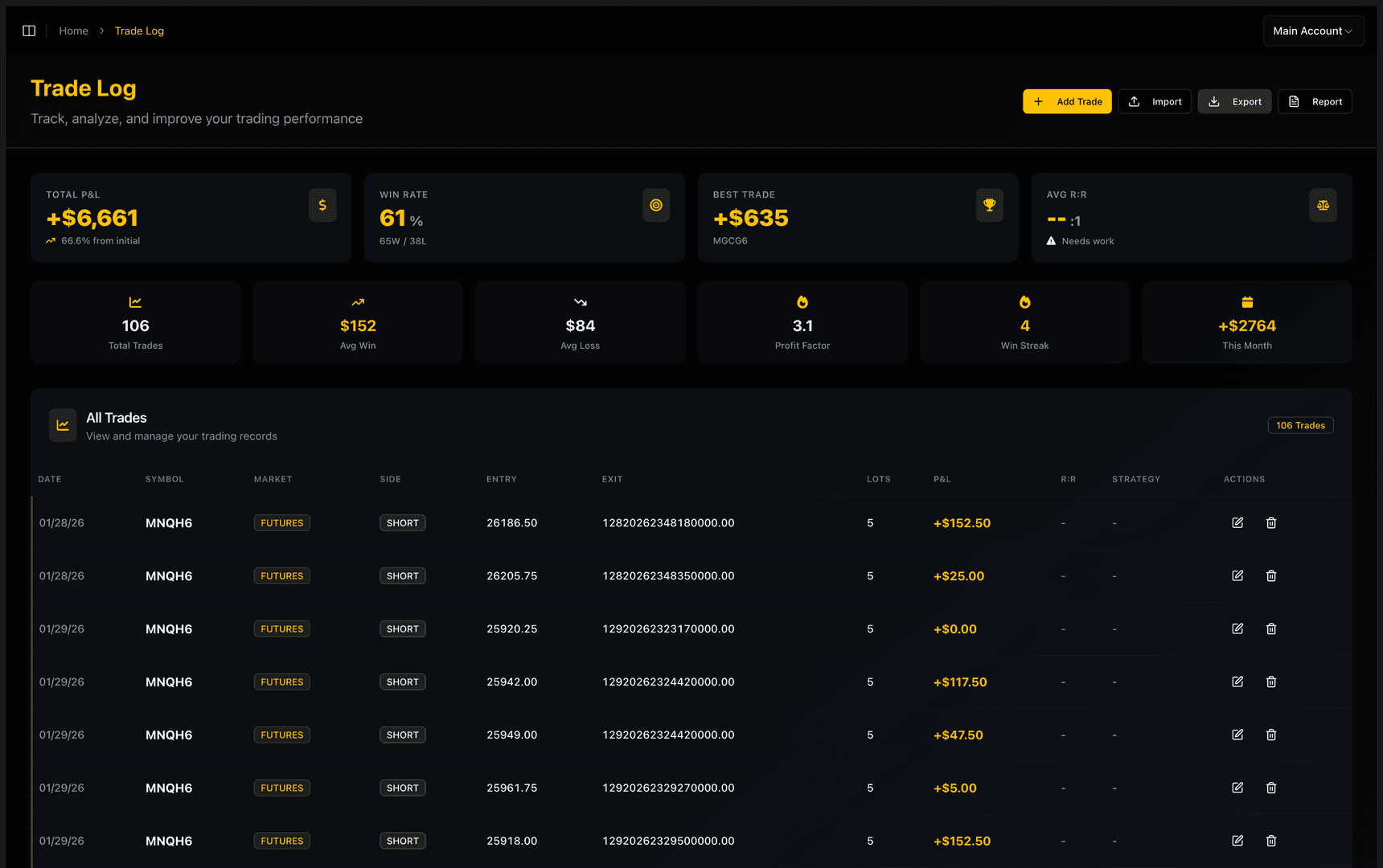Edit the trade with entry 25949.00
The width and height of the screenshot is (1383, 868).
click(x=1237, y=735)
